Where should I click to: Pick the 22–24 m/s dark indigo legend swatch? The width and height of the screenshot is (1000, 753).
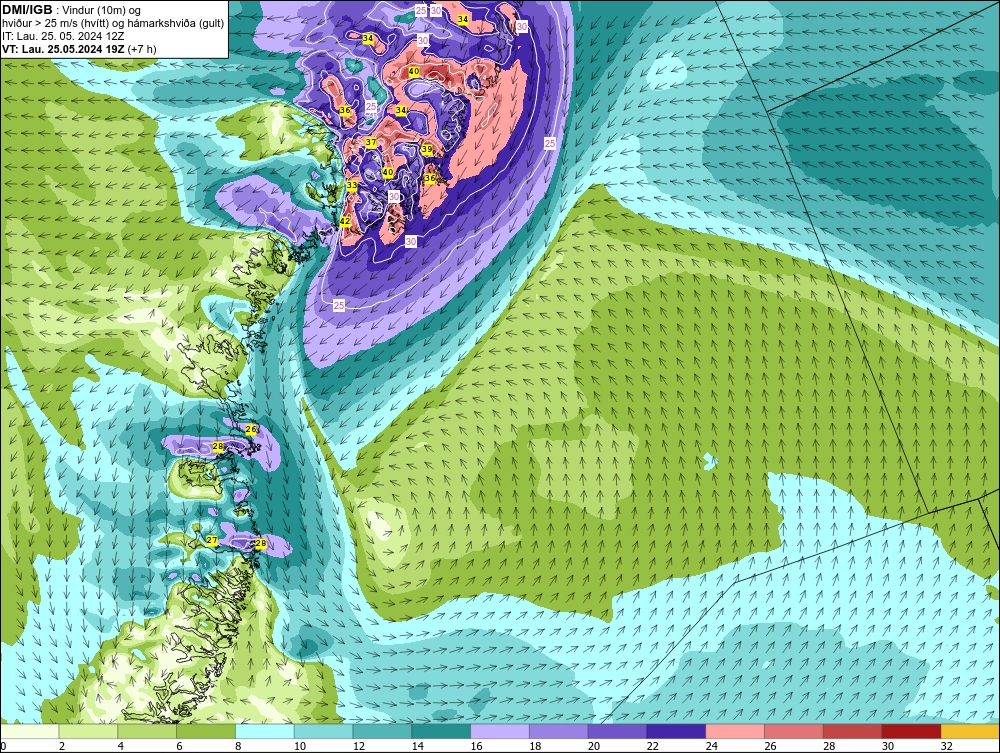point(676,731)
